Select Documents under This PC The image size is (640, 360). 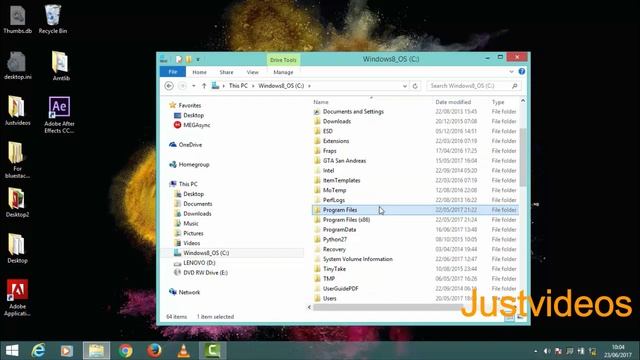198,204
